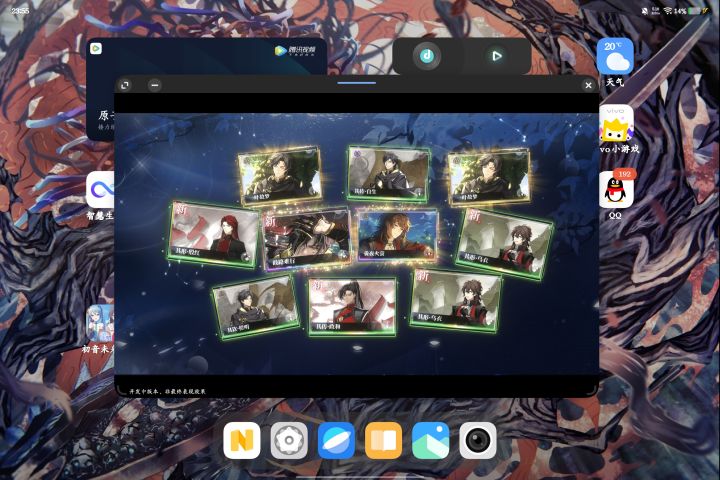
Task: Tap the Wi-Fi icon in status bar
Action: click(668, 11)
